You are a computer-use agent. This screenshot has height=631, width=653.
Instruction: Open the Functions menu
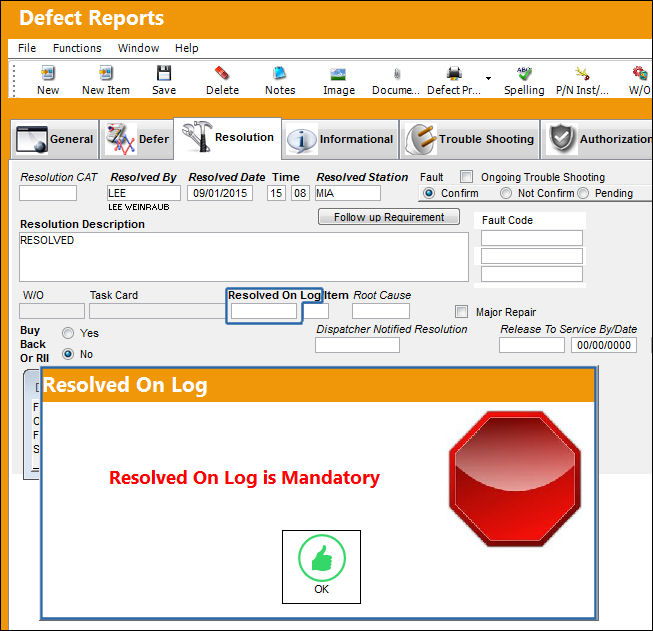click(x=77, y=48)
